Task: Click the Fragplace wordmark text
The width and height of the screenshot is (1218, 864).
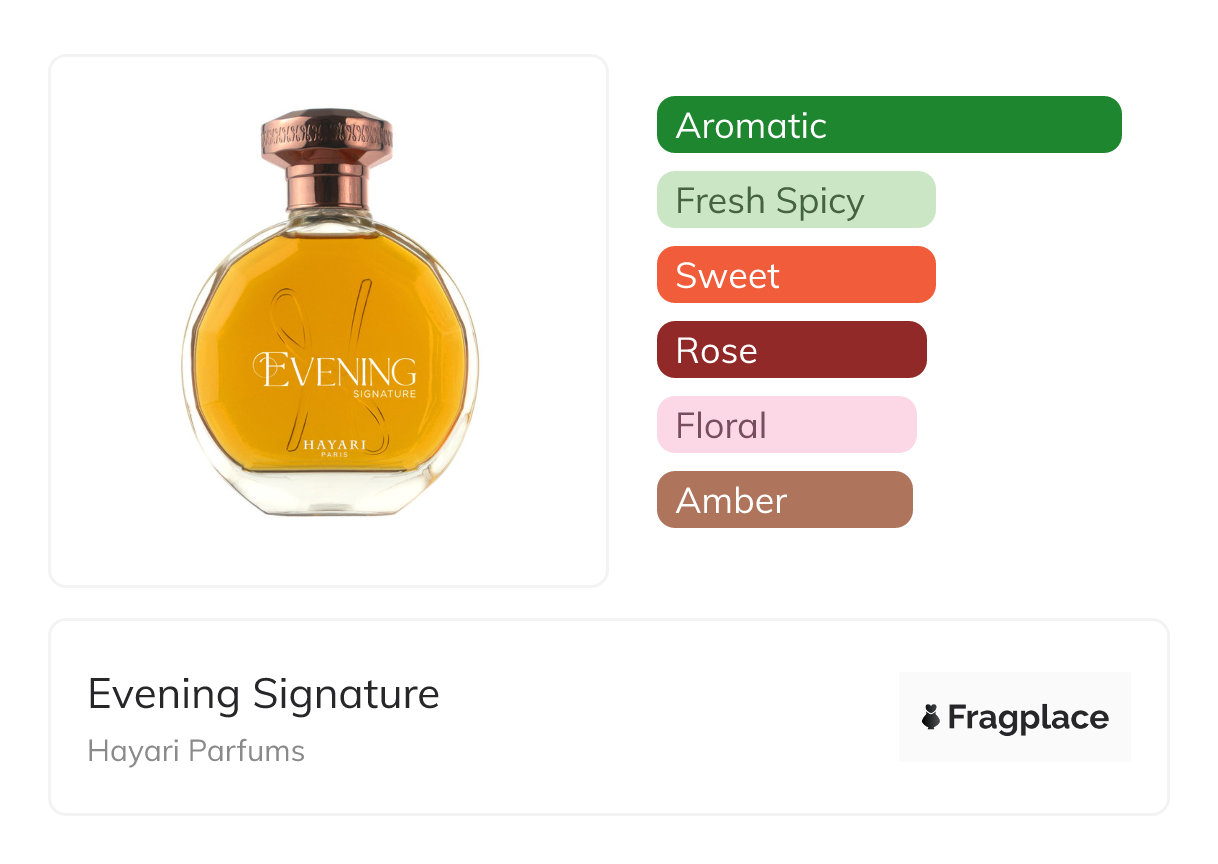Action: tap(1028, 717)
